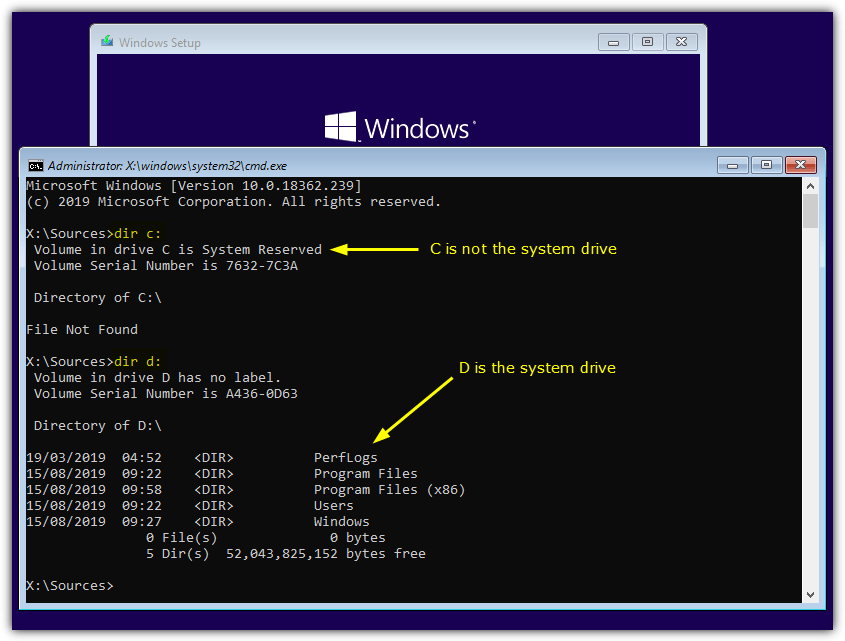This screenshot has width=845, height=641.
Task: Click serial number line '7632-7C3A'
Action: tap(165, 265)
